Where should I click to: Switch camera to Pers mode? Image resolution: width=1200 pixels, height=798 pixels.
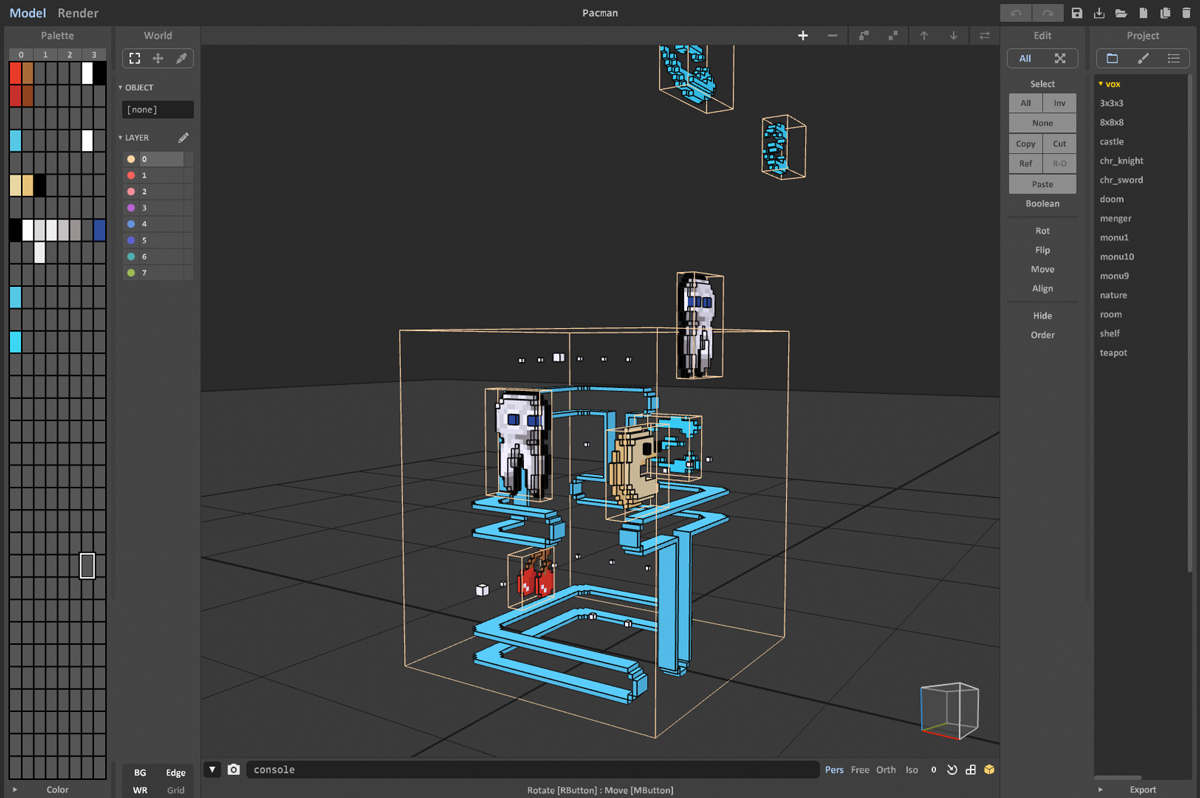coord(834,770)
